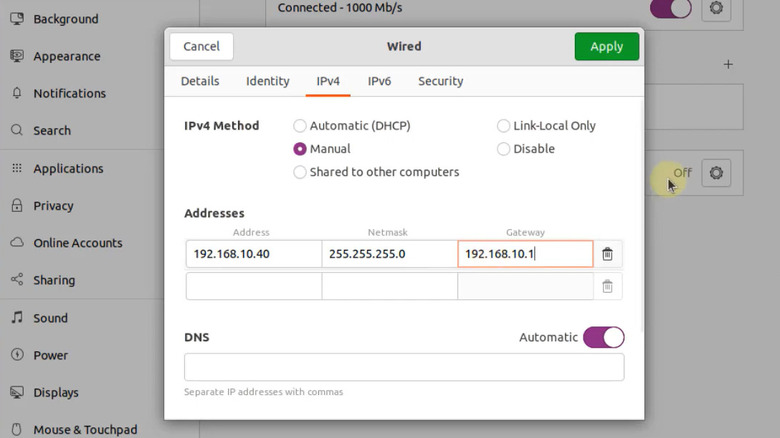Switch to the IPv6 tab

point(379,81)
